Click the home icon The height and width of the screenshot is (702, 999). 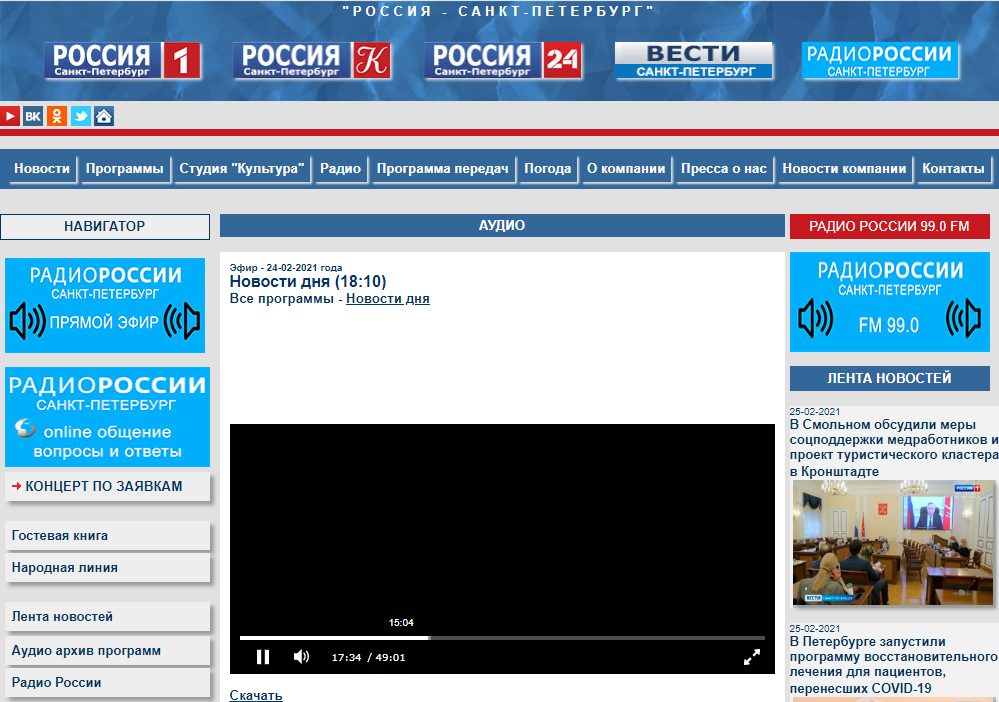(104, 116)
